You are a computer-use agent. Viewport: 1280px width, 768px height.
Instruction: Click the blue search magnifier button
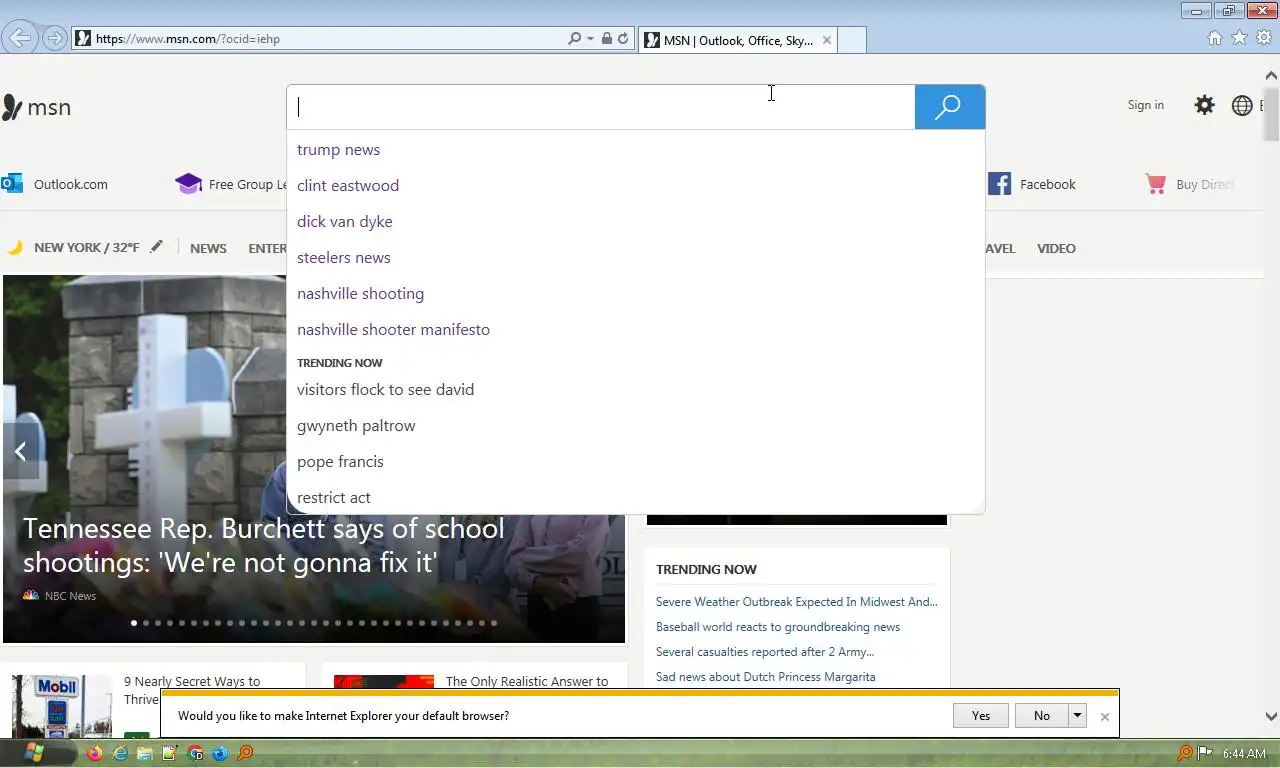pyautogui.click(x=949, y=107)
